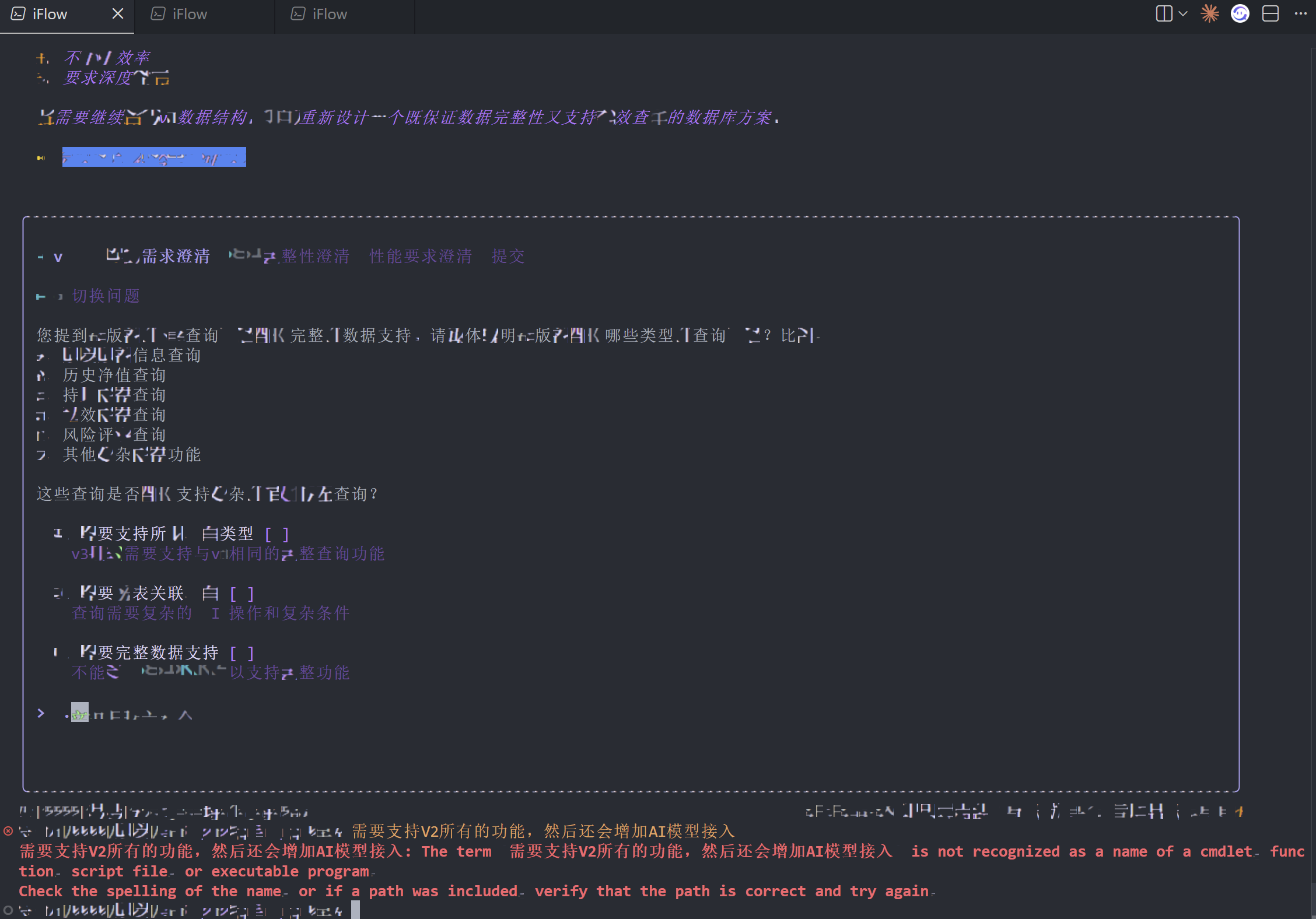This screenshot has height=919, width=1316.
Task: Open the iFlow smiley chat icon
Action: click(1240, 13)
